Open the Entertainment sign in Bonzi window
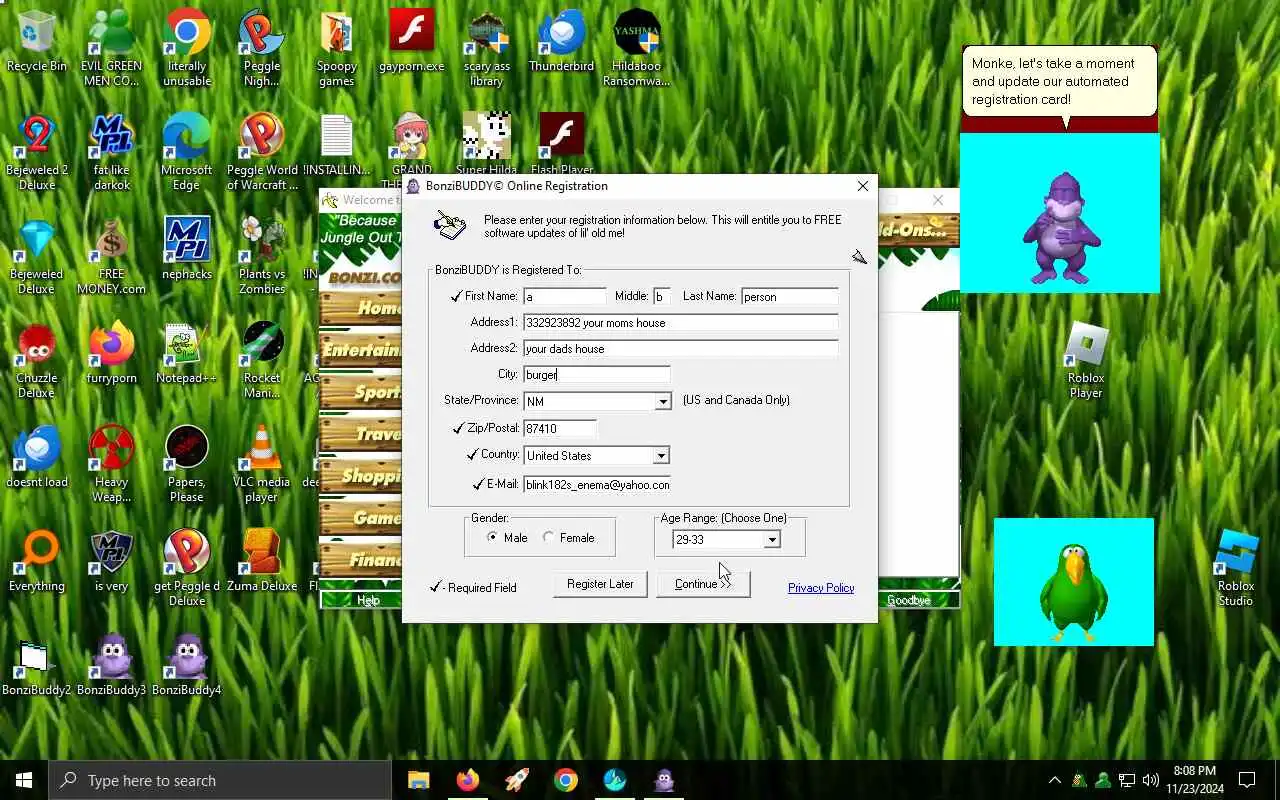This screenshot has height=800, width=1280. (x=361, y=350)
